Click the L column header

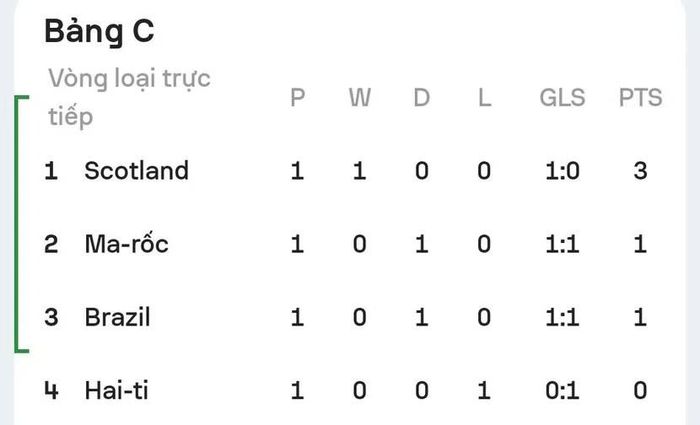[484, 97]
